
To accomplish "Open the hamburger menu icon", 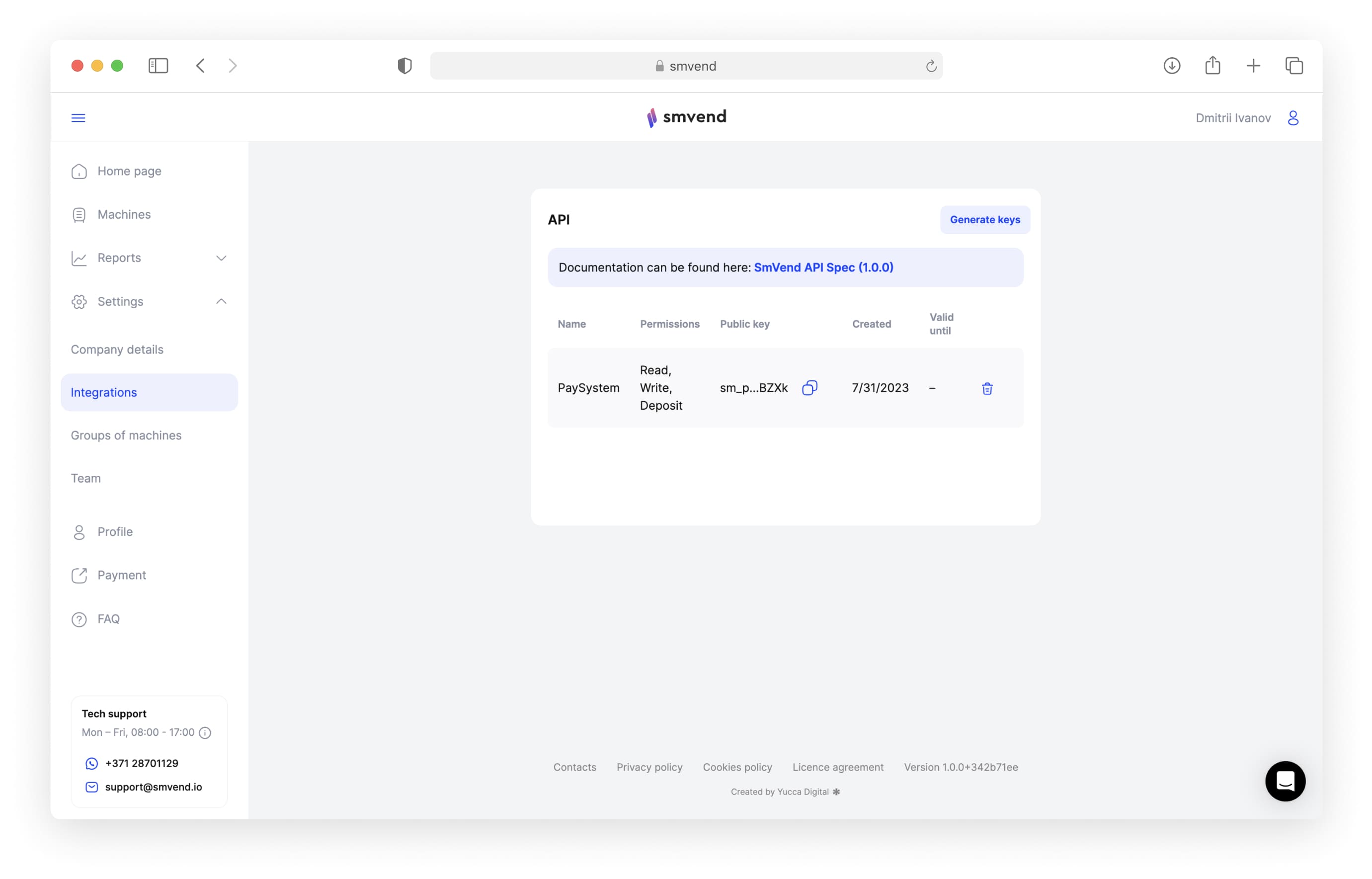I will coord(78,117).
